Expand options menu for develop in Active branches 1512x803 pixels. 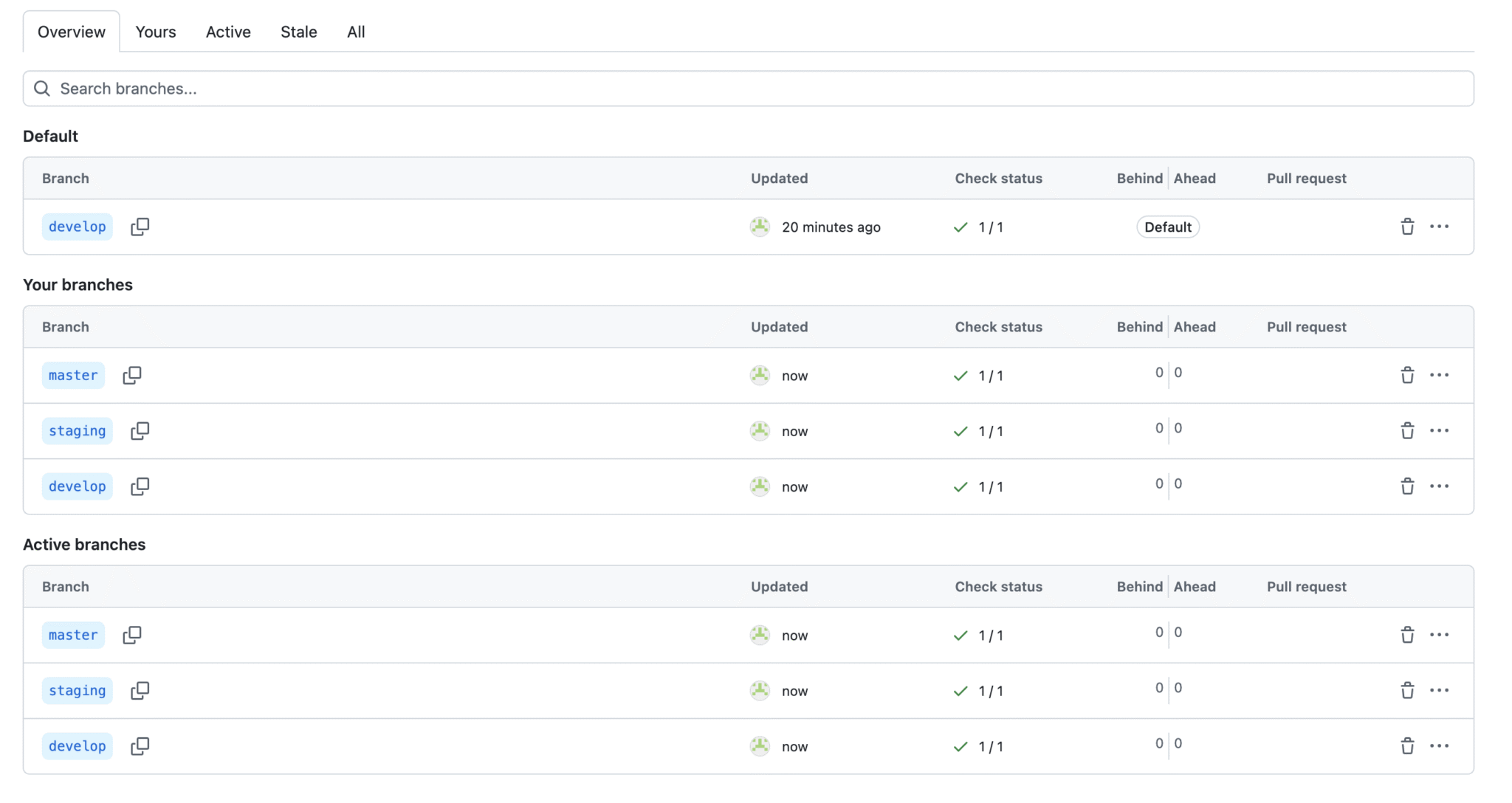pyautogui.click(x=1439, y=746)
